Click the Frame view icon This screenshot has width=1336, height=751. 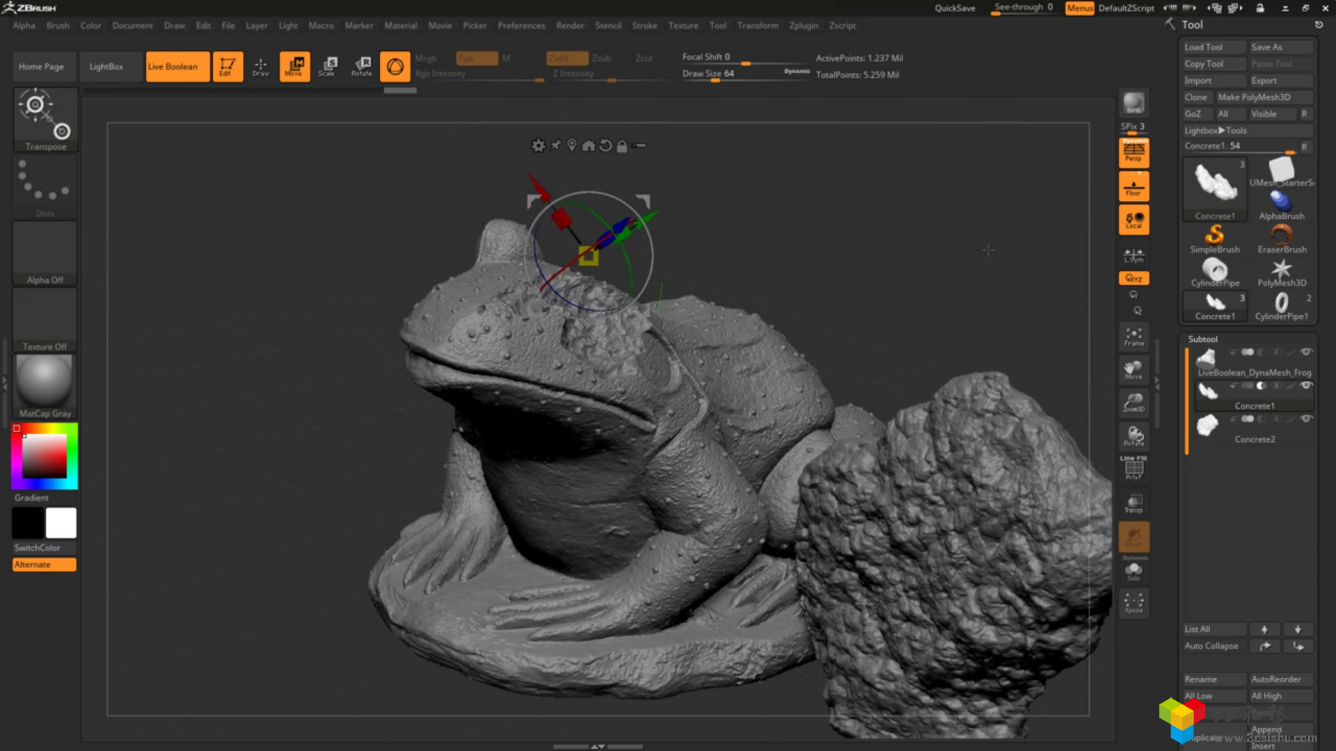(1133, 337)
